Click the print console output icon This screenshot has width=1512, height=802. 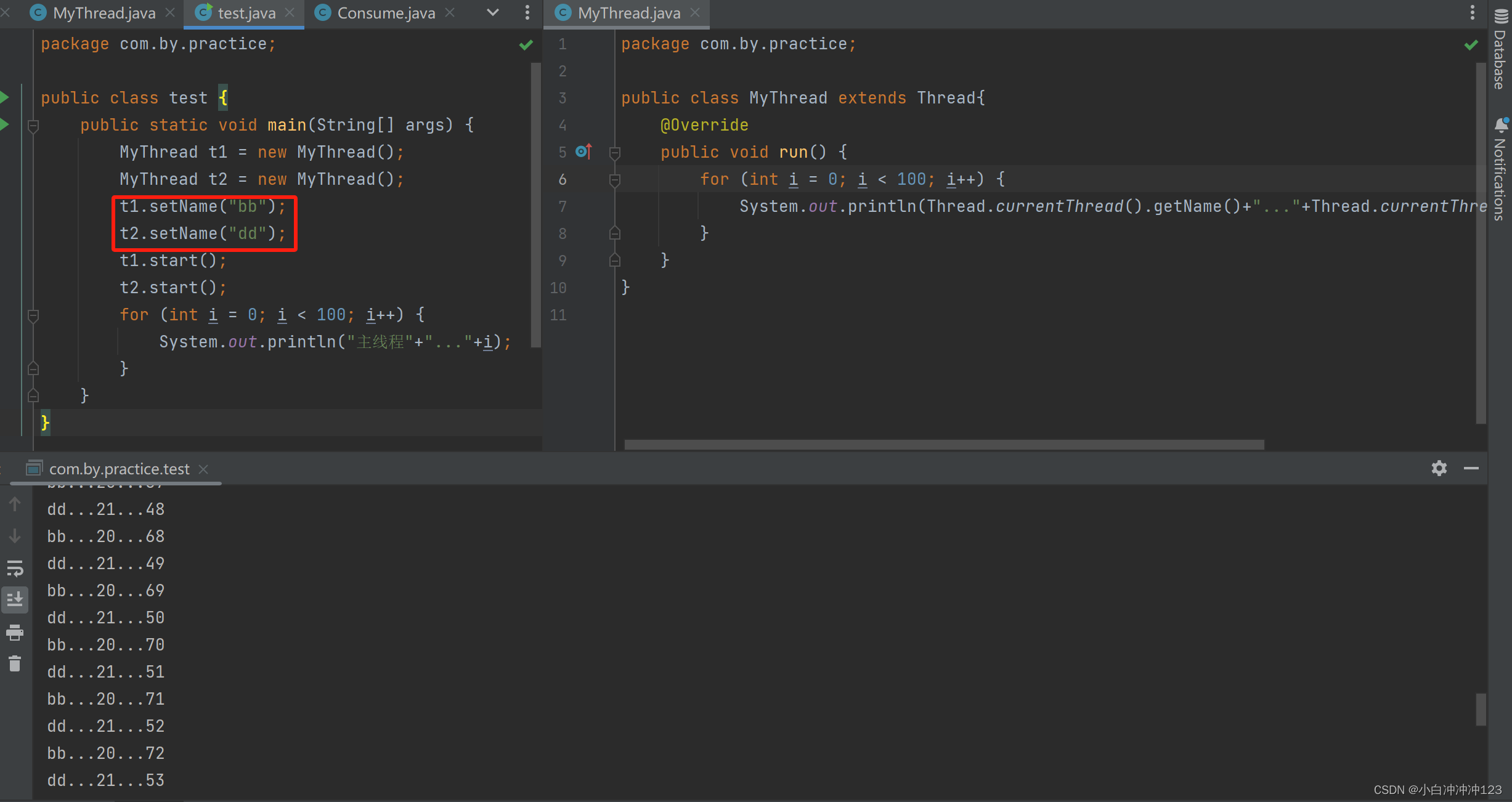[15, 632]
